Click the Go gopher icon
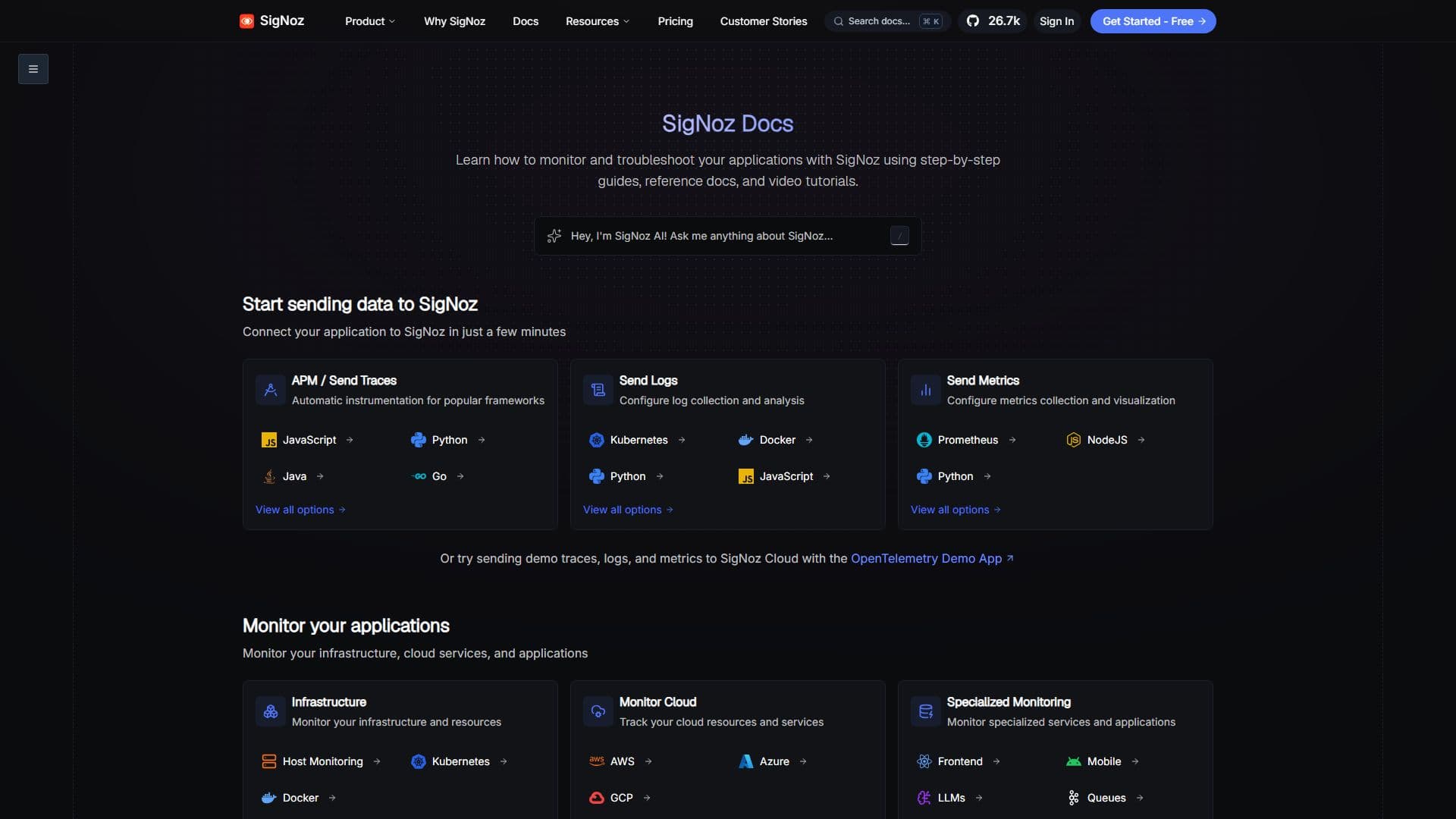 pos(419,476)
